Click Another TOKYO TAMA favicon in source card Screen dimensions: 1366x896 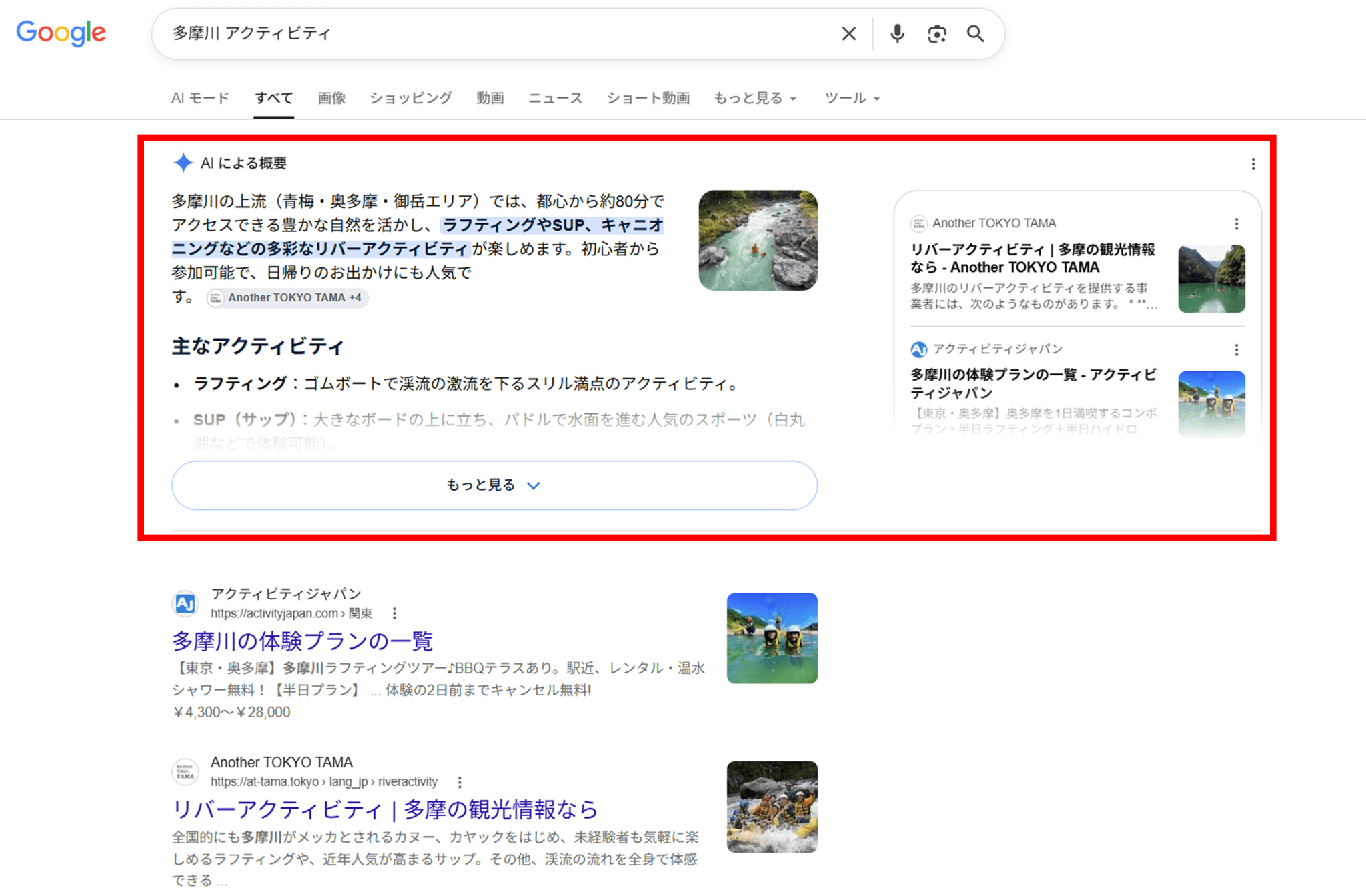(x=919, y=223)
